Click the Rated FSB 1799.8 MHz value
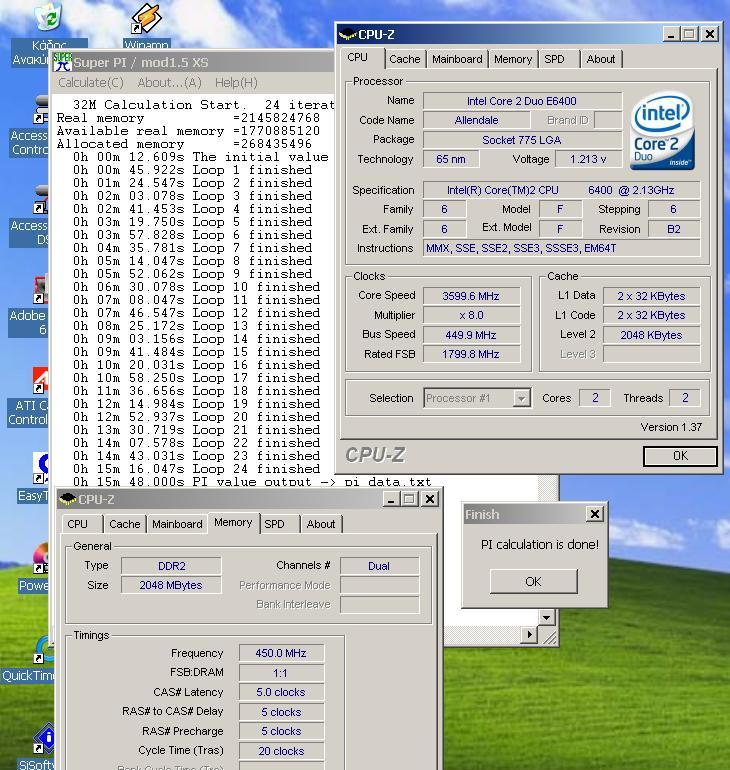730x770 pixels. pyautogui.click(x=471, y=354)
